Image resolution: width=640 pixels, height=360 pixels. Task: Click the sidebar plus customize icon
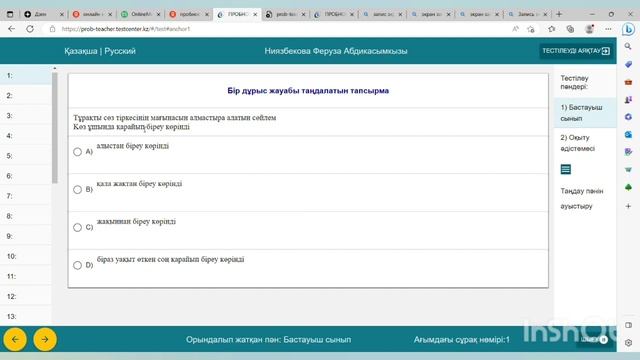[x=628, y=206]
